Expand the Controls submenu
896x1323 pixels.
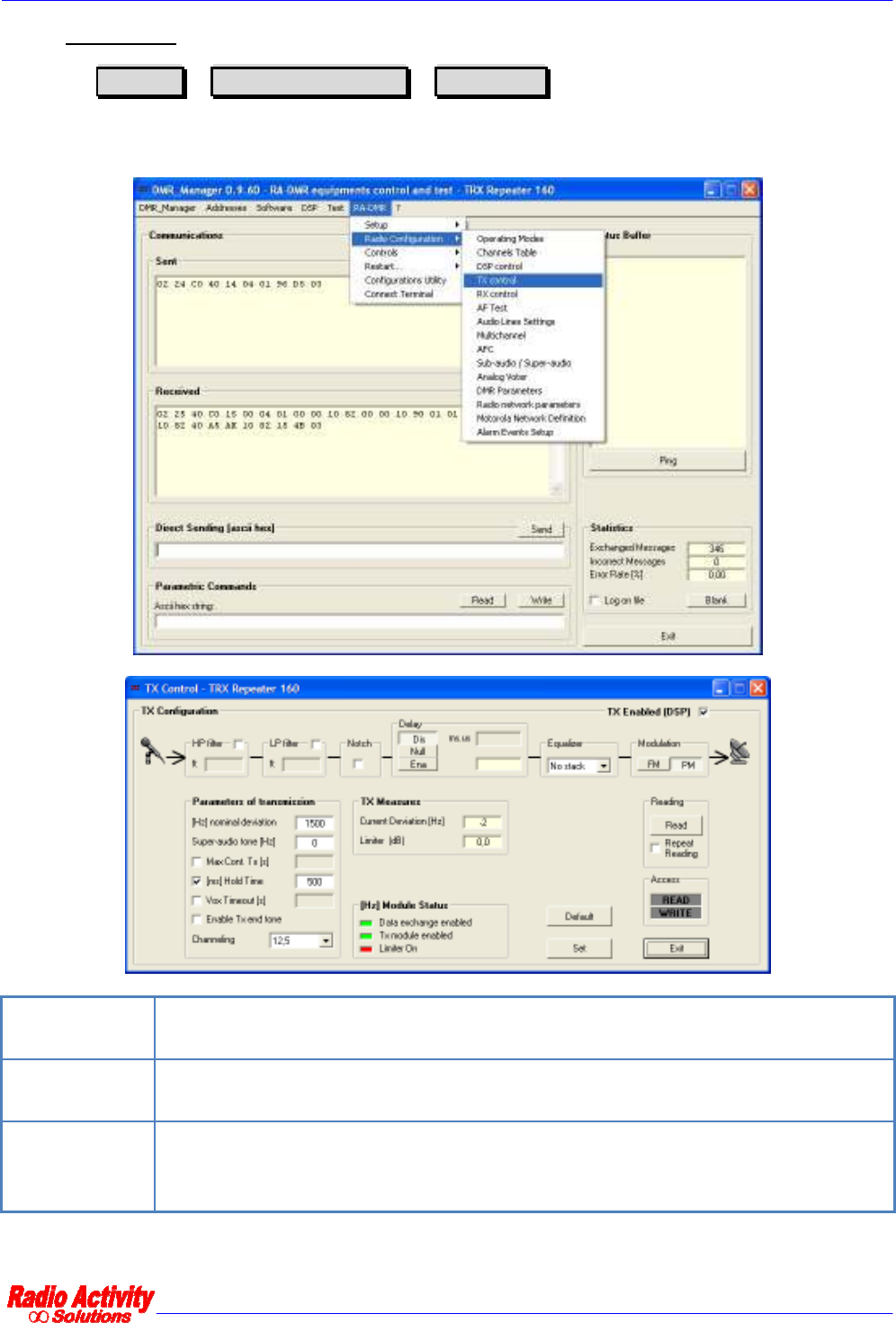click(x=407, y=253)
